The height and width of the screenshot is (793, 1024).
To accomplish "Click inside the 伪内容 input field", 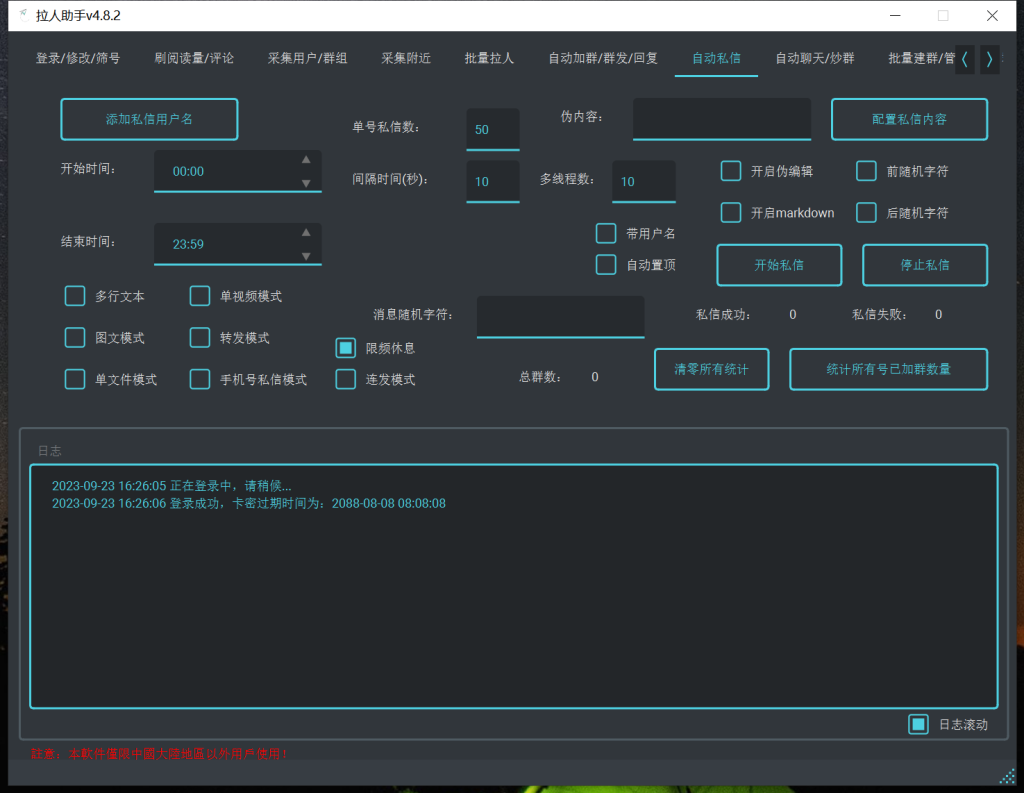I will click(x=721, y=119).
